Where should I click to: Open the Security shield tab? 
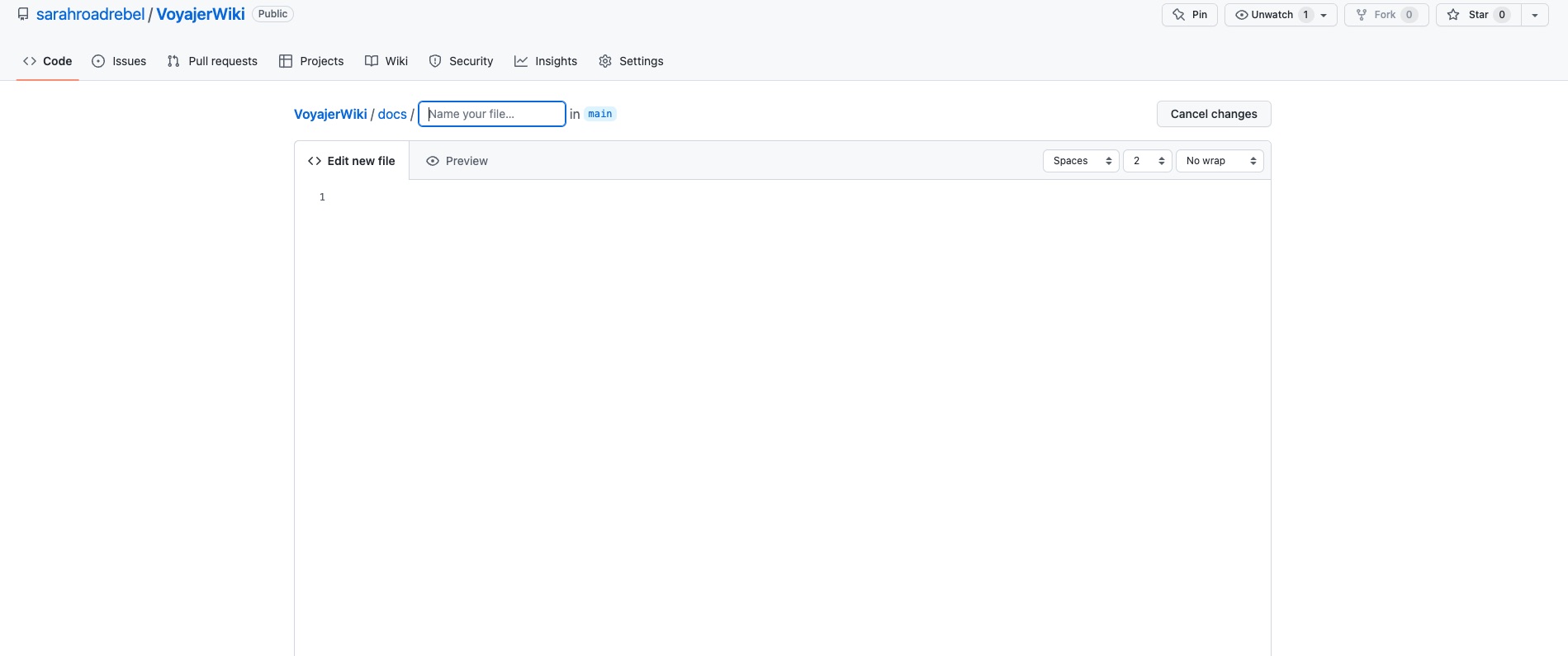(461, 61)
